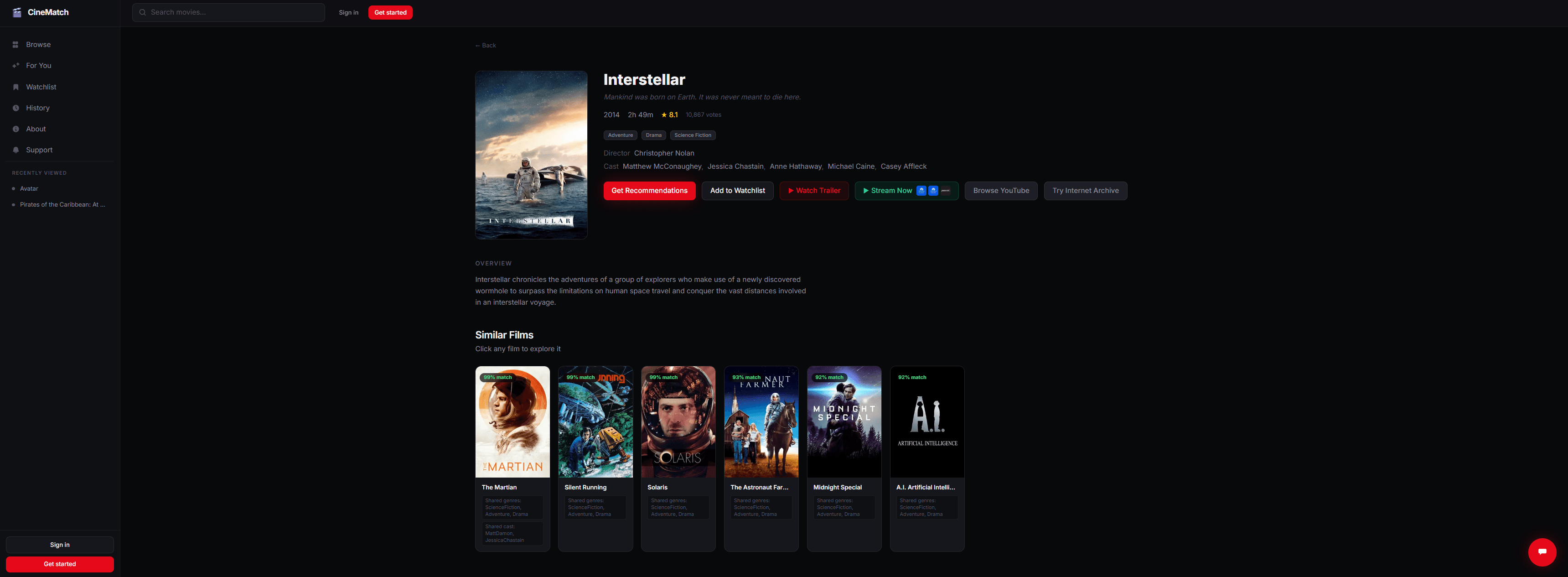Click Sign in link in top bar
The height and width of the screenshot is (577, 1568).
point(349,12)
